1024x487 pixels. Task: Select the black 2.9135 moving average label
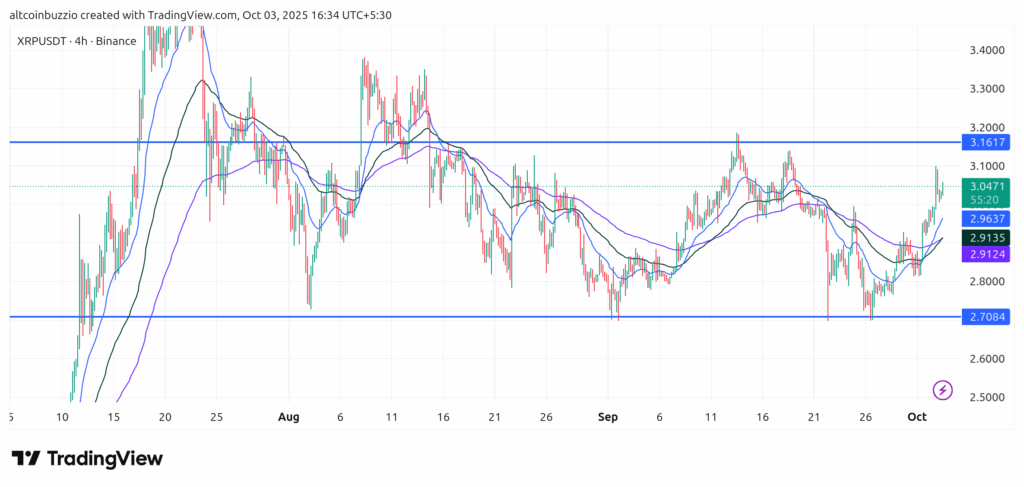point(986,239)
